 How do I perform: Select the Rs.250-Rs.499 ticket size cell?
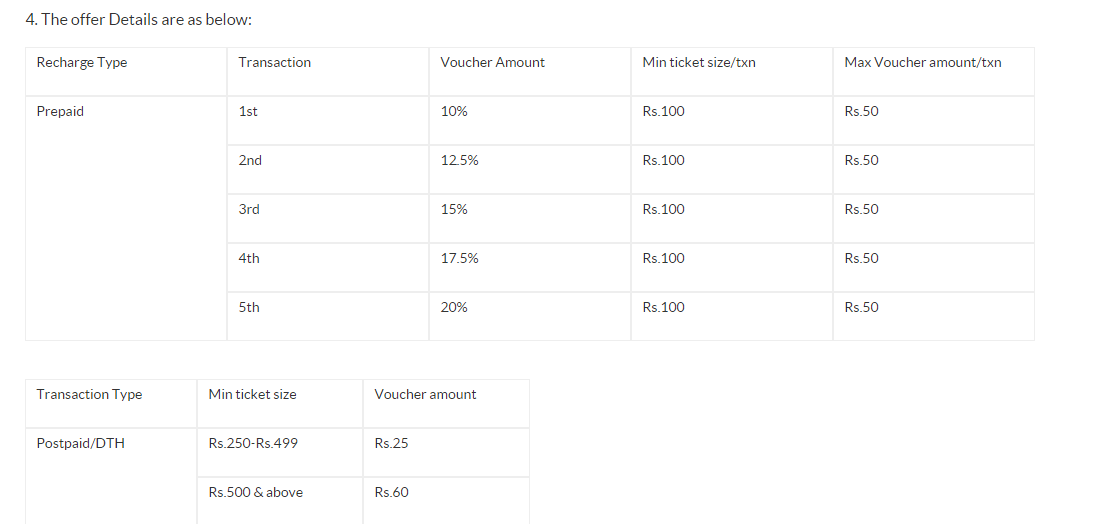253,444
